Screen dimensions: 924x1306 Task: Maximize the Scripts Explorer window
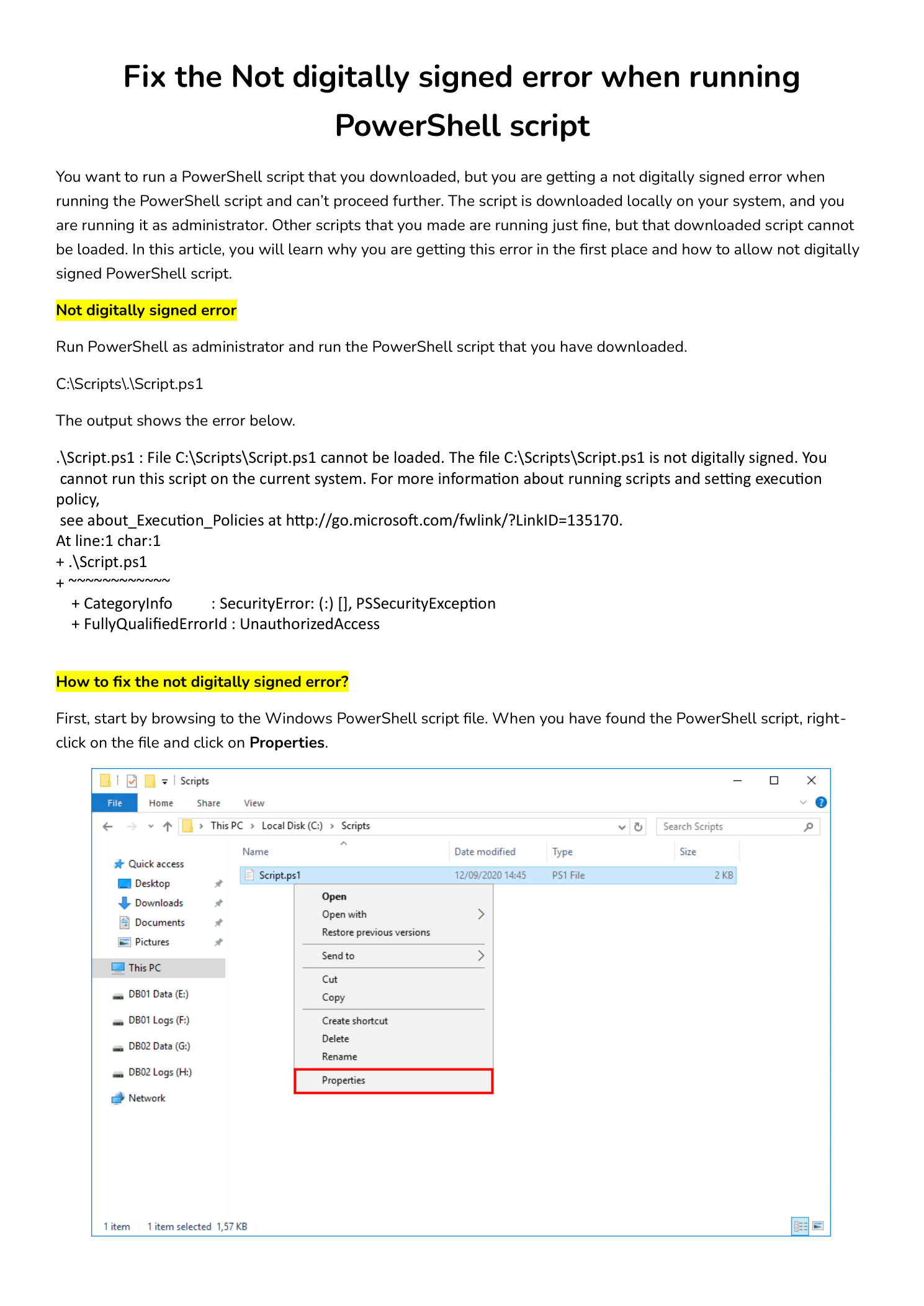(x=774, y=780)
